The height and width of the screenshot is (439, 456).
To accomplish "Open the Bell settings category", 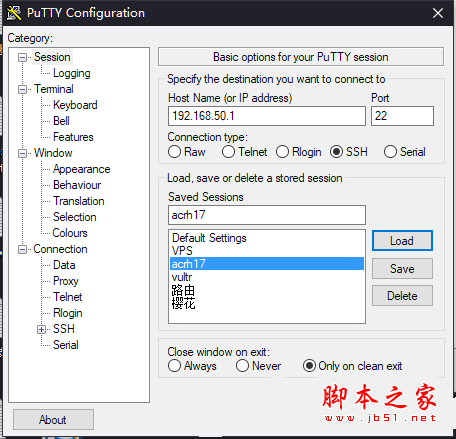I will pyautogui.click(x=61, y=121).
